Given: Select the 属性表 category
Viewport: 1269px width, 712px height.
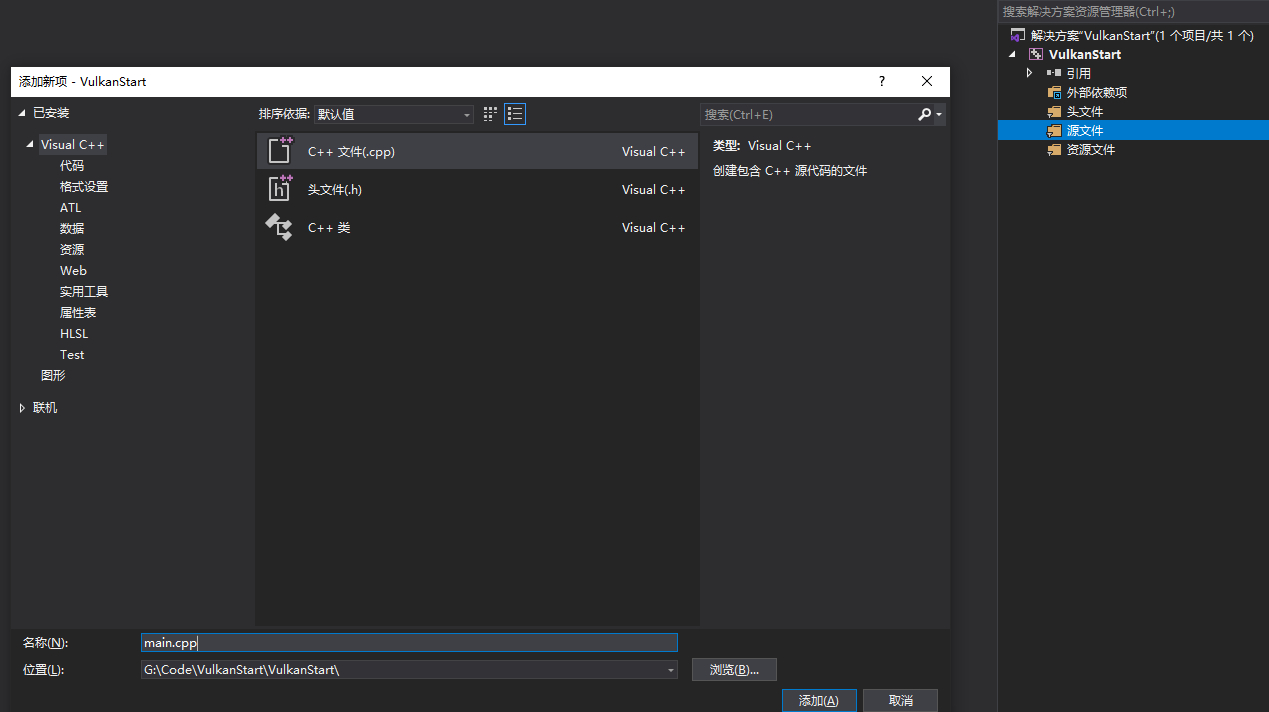Looking at the screenshot, I should pyautogui.click(x=78, y=313).
